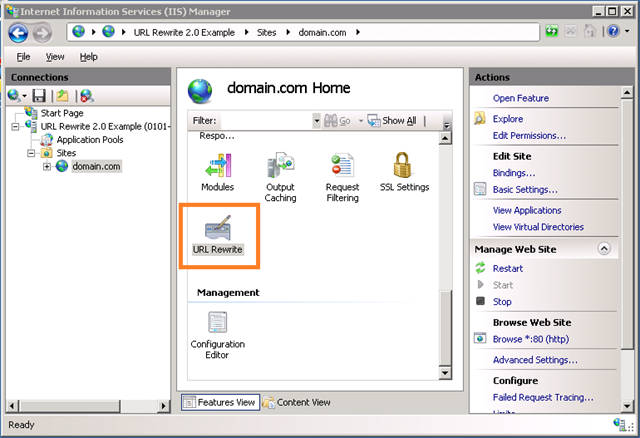640x438 pixels.
Task: Click the greyed Forward arrow button
Action: 42,33
